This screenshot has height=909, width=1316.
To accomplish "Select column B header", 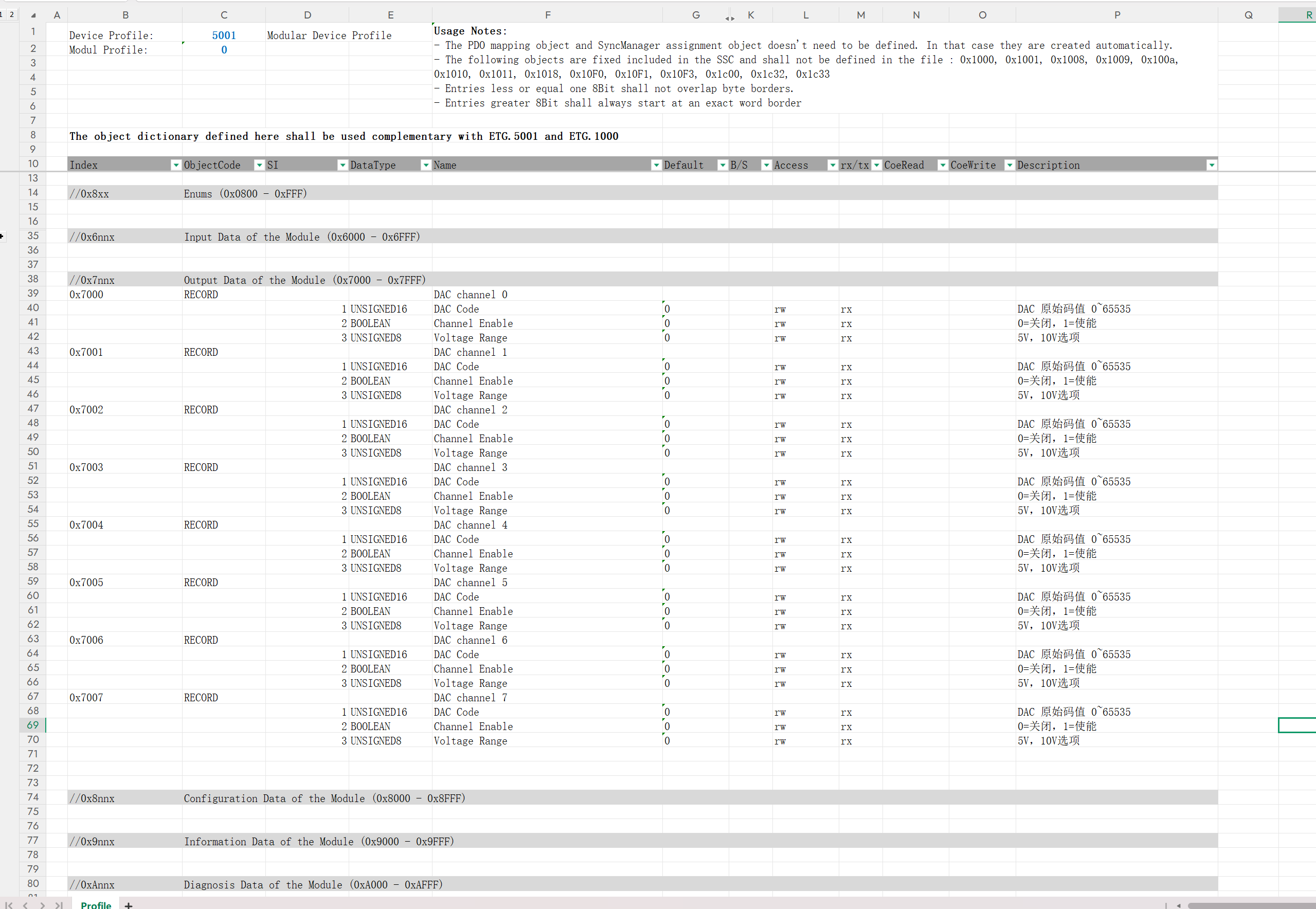I will coord(125,15).
